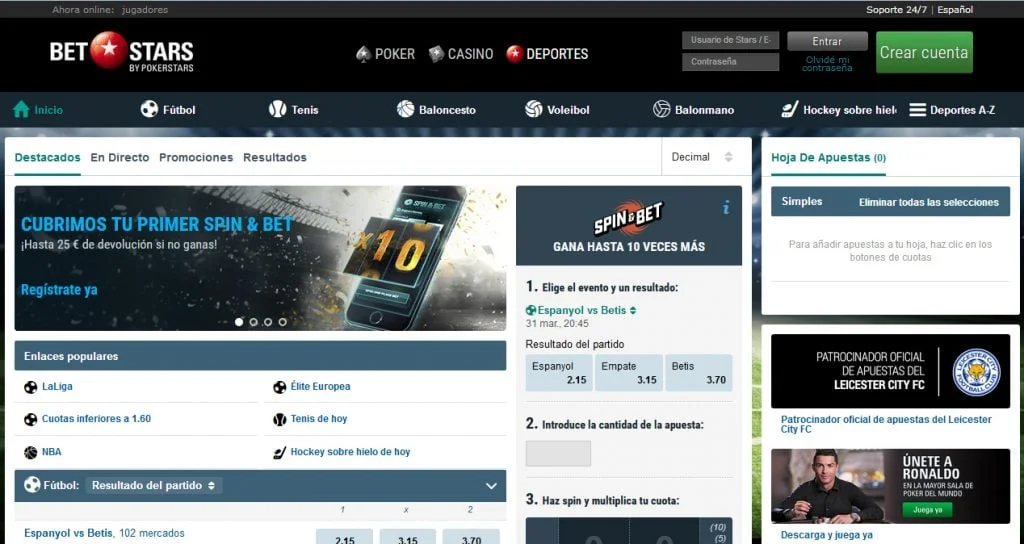Click the Spin & Bet info icon
The image size is (1024, 544).
(x=726, y=208)
